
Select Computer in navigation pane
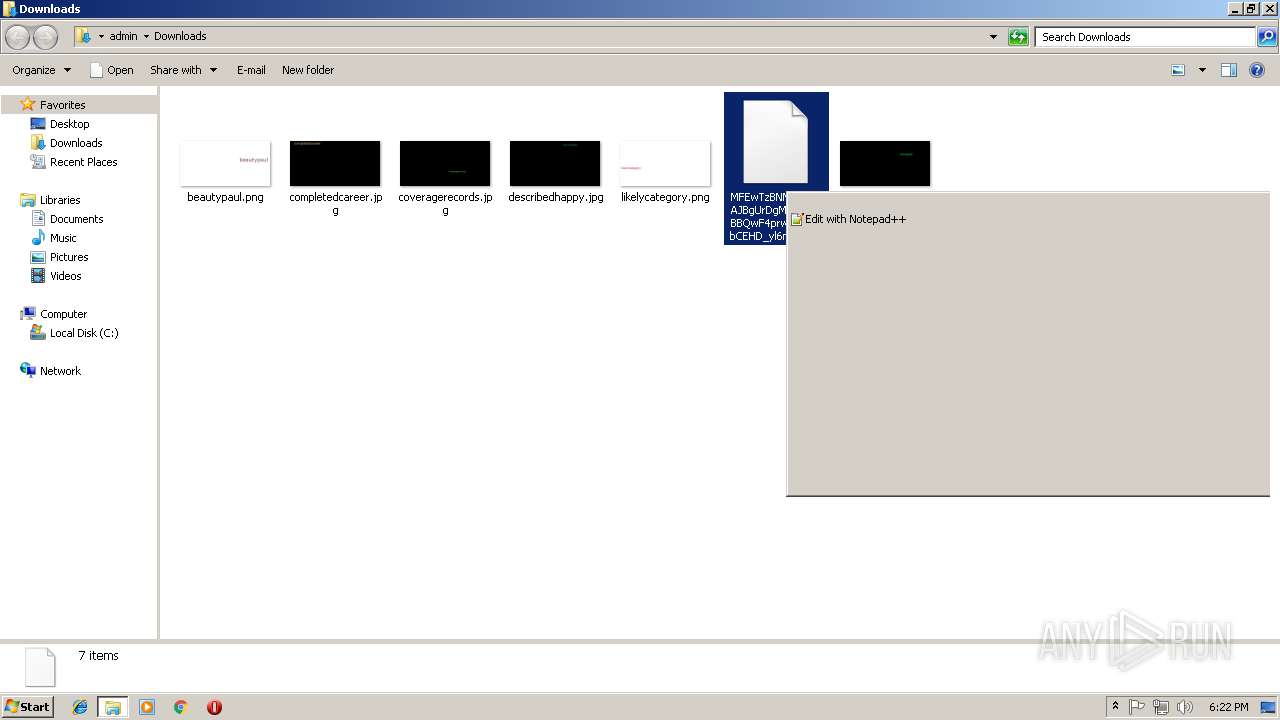pyautogui.click(x=63, y=314)
